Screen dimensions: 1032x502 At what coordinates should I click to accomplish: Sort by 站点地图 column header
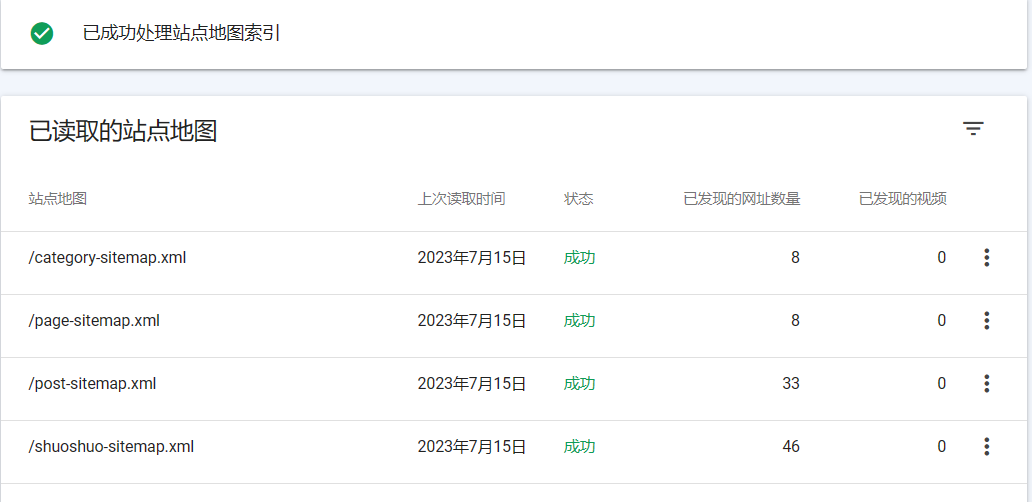58,199
